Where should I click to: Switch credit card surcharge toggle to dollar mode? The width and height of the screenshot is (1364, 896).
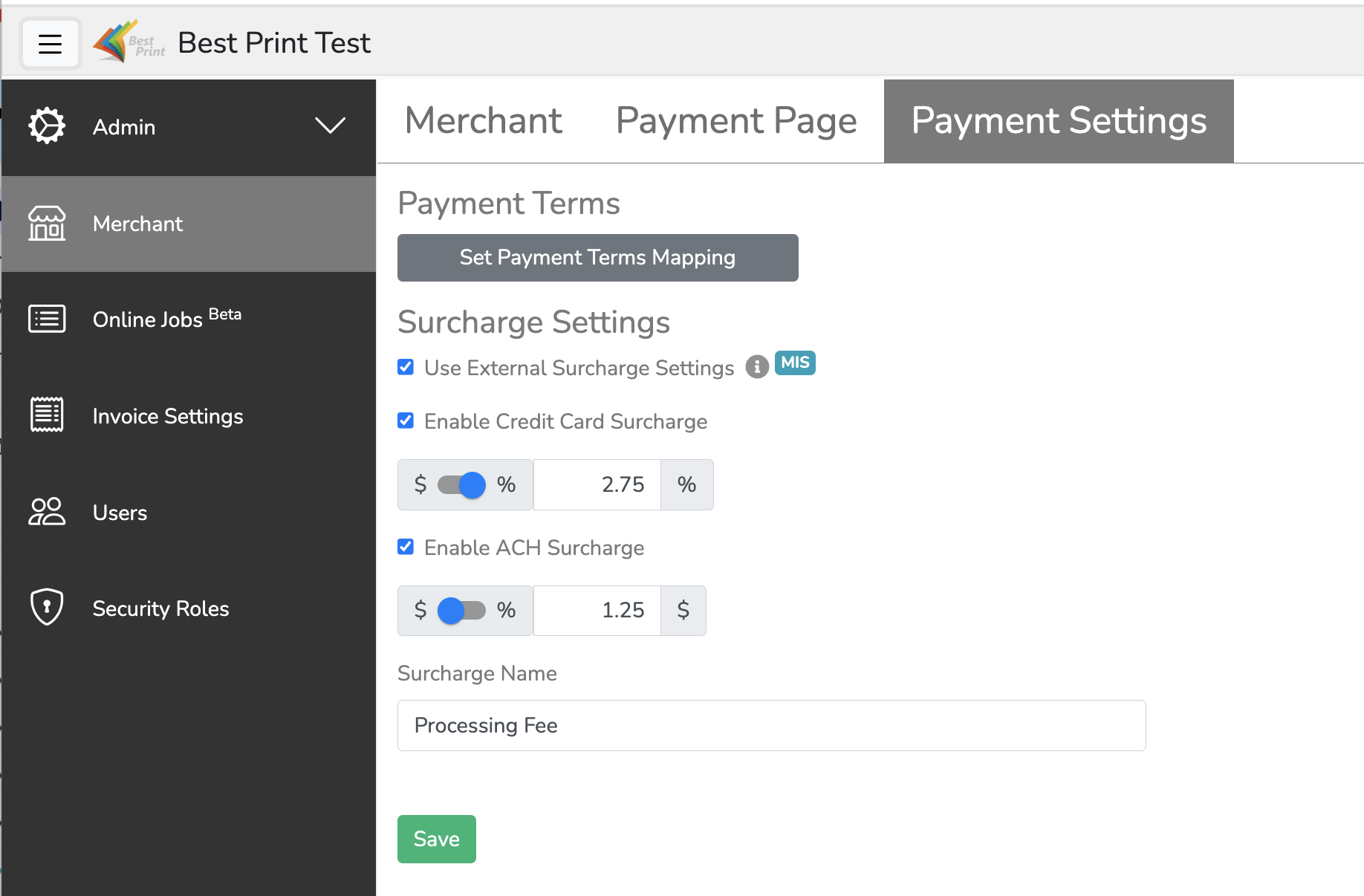tap(464, 484)
